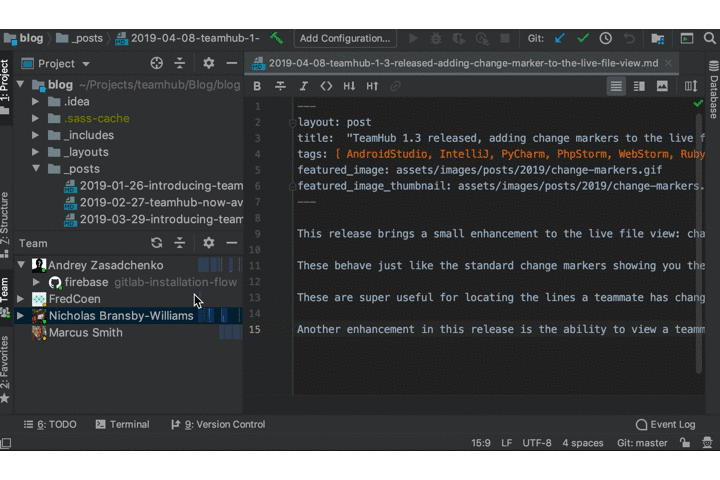Click the insert link icon
This screenshot has width=720, height=480.
click(x=395, y=86)
